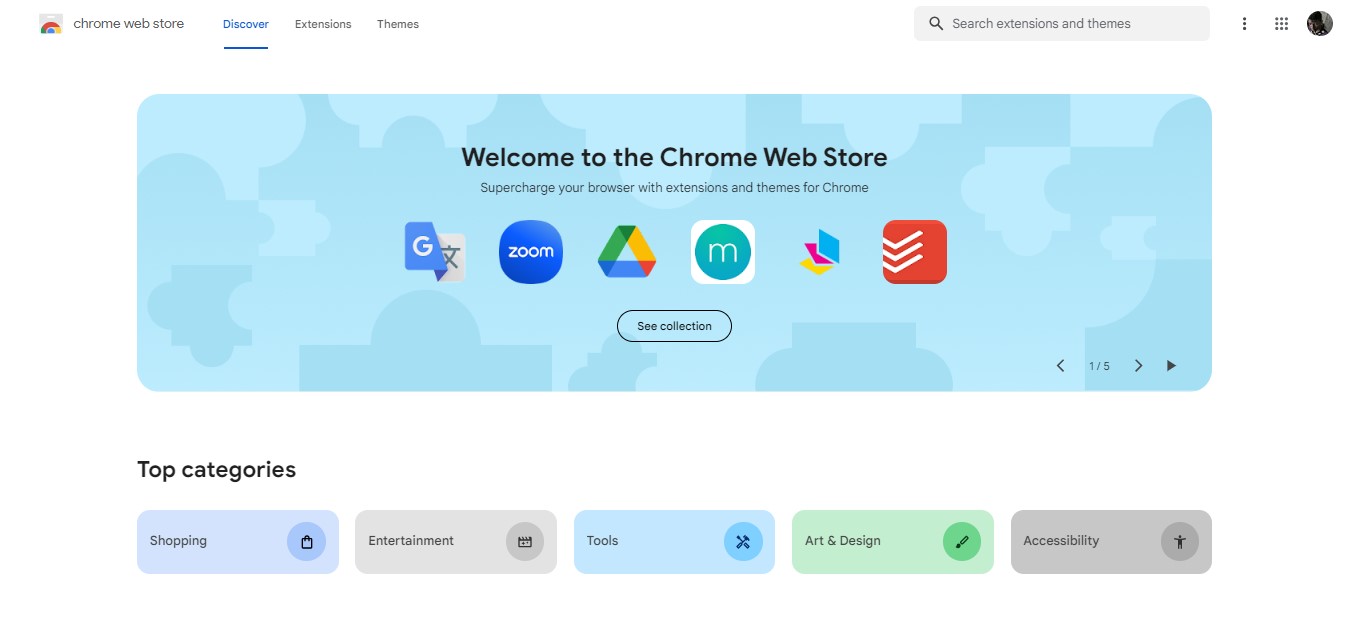This screenshot has width=1346, height=625.
Task: Open the Zoom extension icon
Action: coord(531,252)
